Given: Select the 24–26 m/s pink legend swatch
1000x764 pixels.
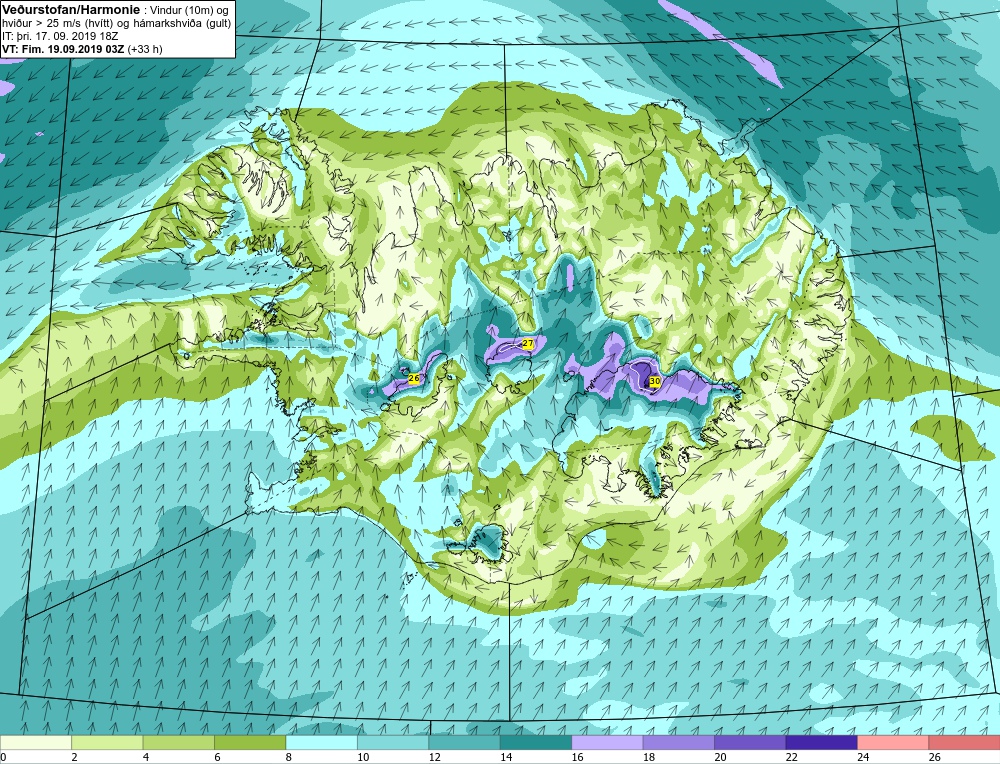Looking at the screenshot, I should coord(893,742).
